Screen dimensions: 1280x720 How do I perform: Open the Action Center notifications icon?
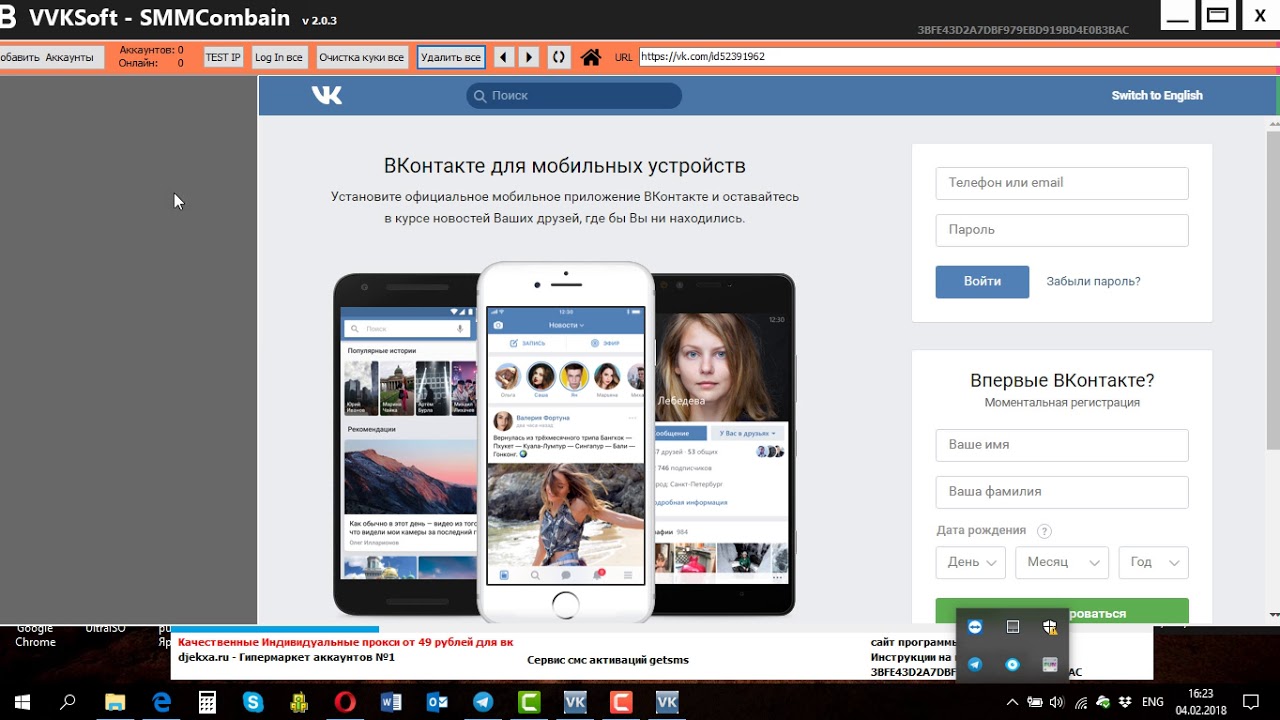(x=1251, y=702)
